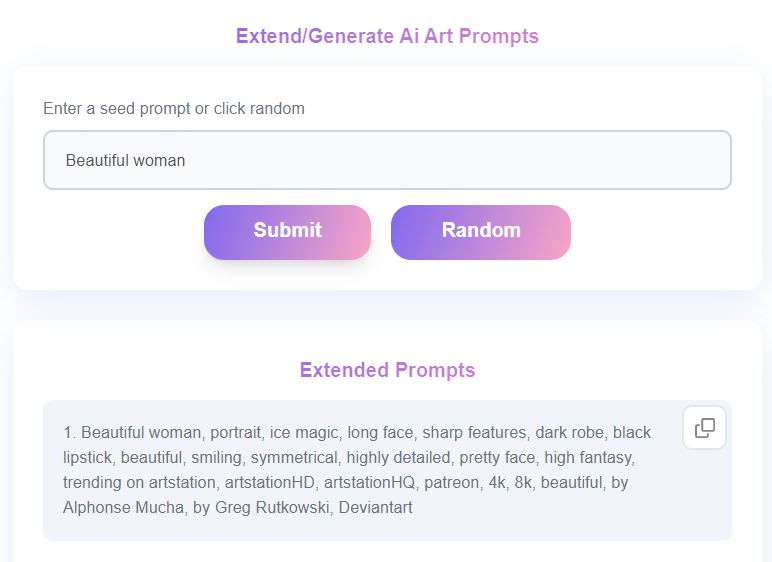
Task: Click the Submit button
Action: click(x=287, y=231)
